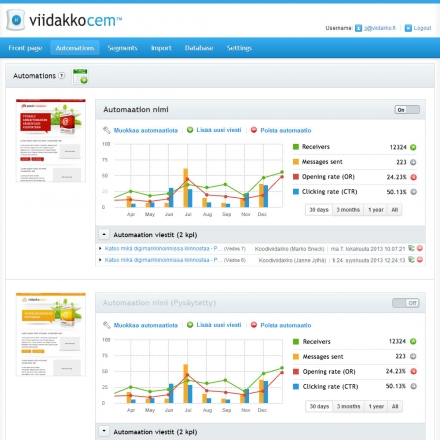Open the Segments menu tab
This screenshot has height=440, width=440.
click(122, 48)
